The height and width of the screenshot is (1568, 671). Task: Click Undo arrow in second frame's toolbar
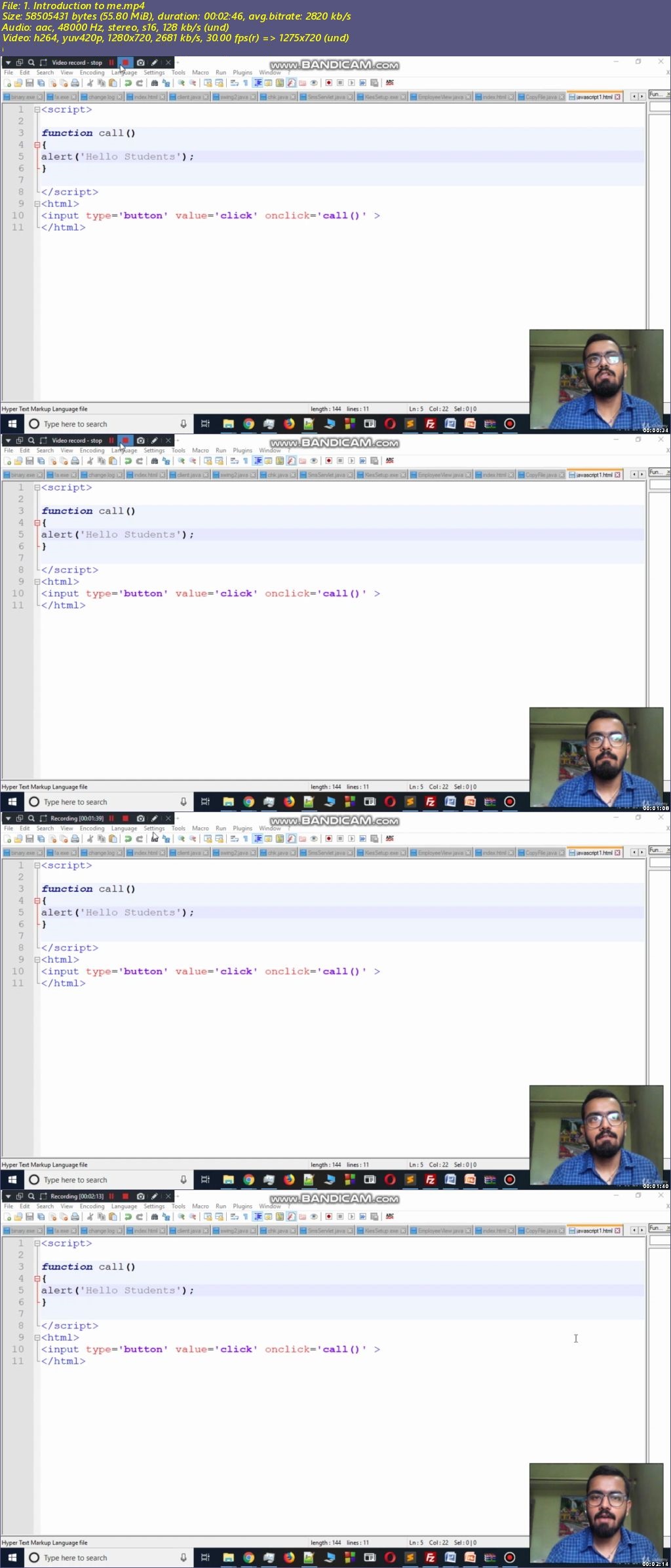128,461
